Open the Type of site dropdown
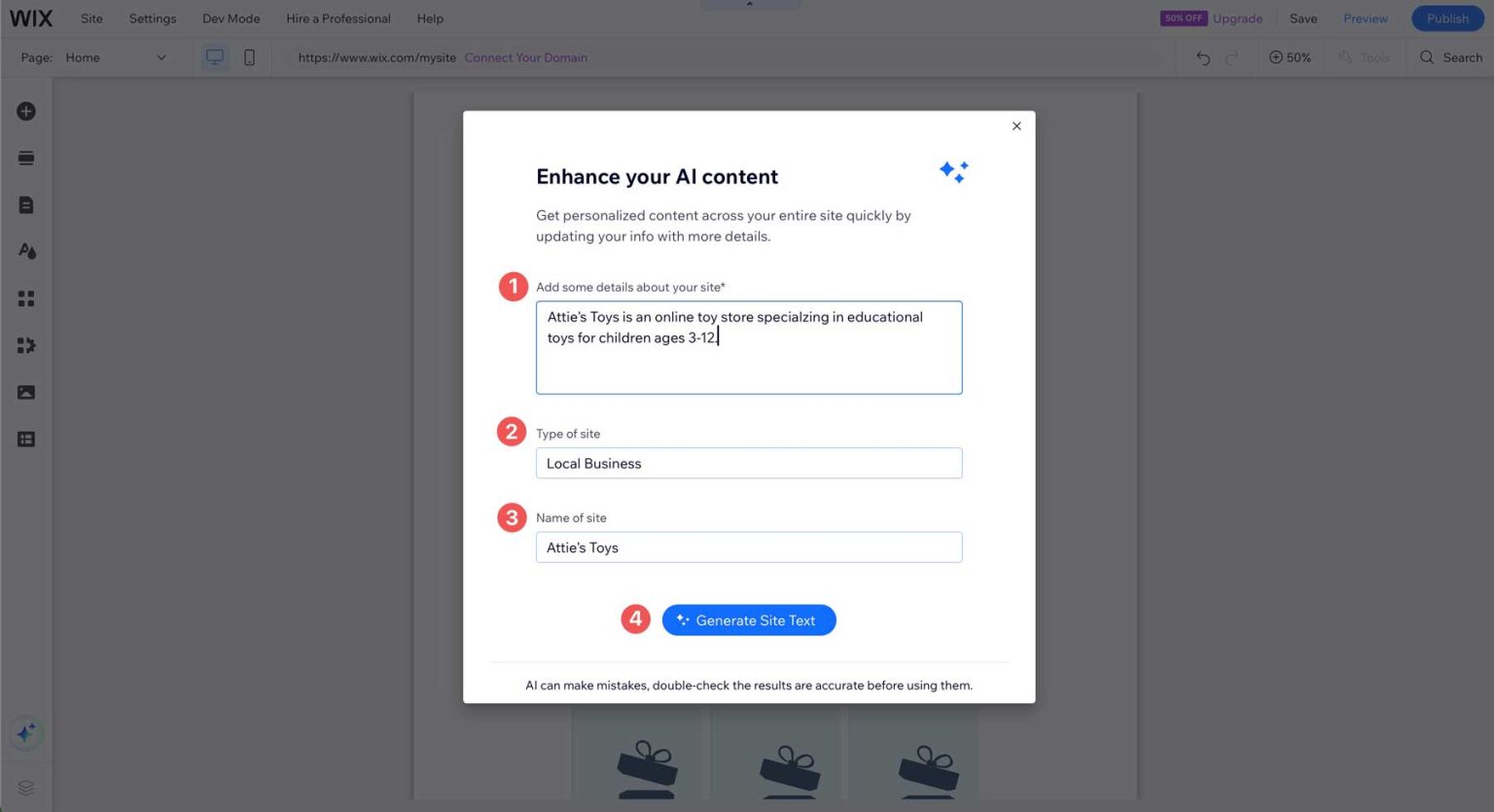The width and height of the screenshot is (1494, 812). (x=748, y=463)
